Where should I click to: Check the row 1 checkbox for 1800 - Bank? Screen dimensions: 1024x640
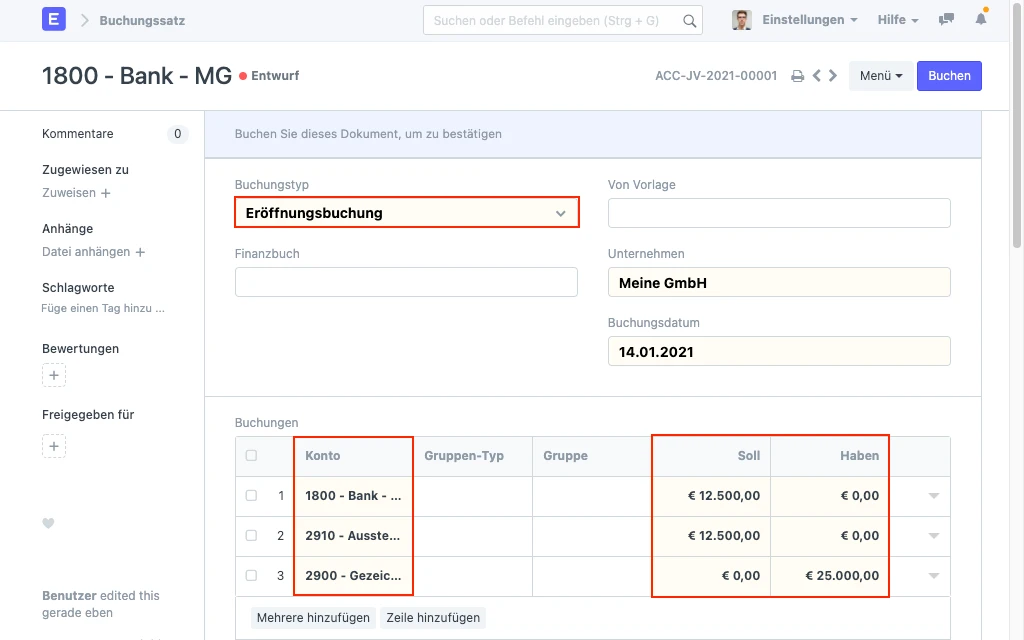(251, 496)
